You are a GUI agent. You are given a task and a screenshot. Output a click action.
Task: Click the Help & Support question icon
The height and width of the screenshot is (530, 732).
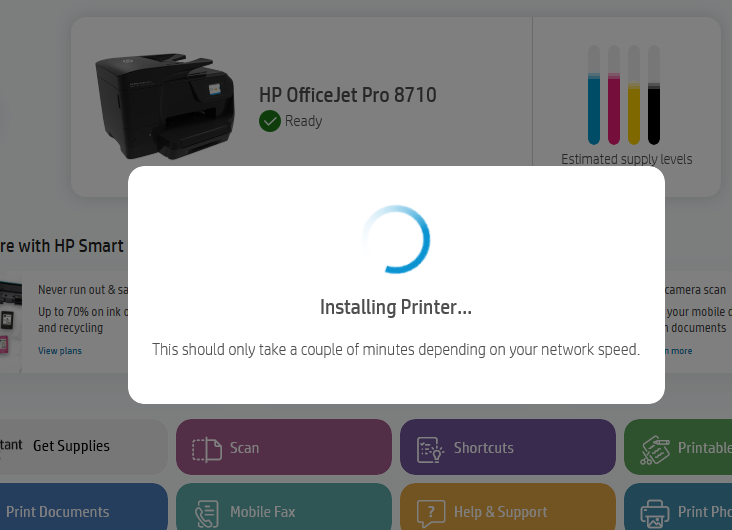pos(431,514)
